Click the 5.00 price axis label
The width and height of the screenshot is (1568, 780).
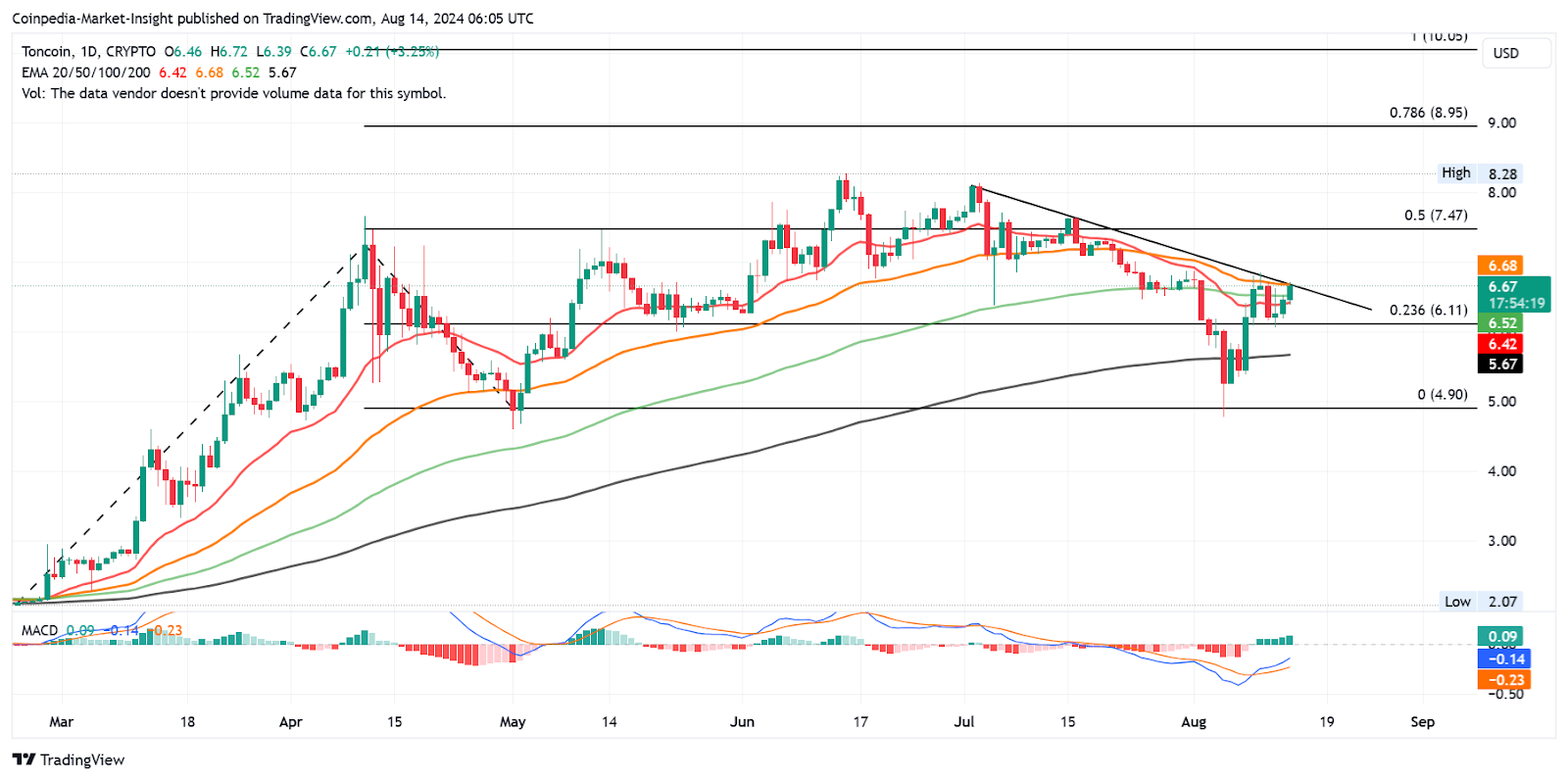(1501, 402)
